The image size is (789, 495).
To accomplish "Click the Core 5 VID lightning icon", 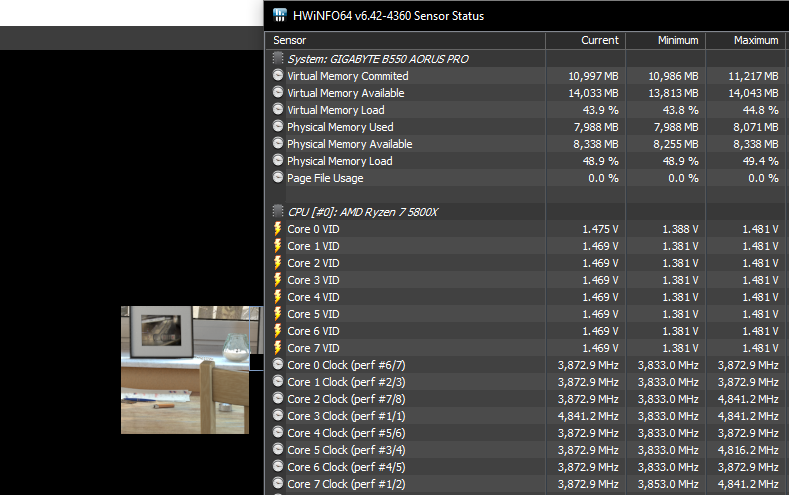I will tap(277, 314).
